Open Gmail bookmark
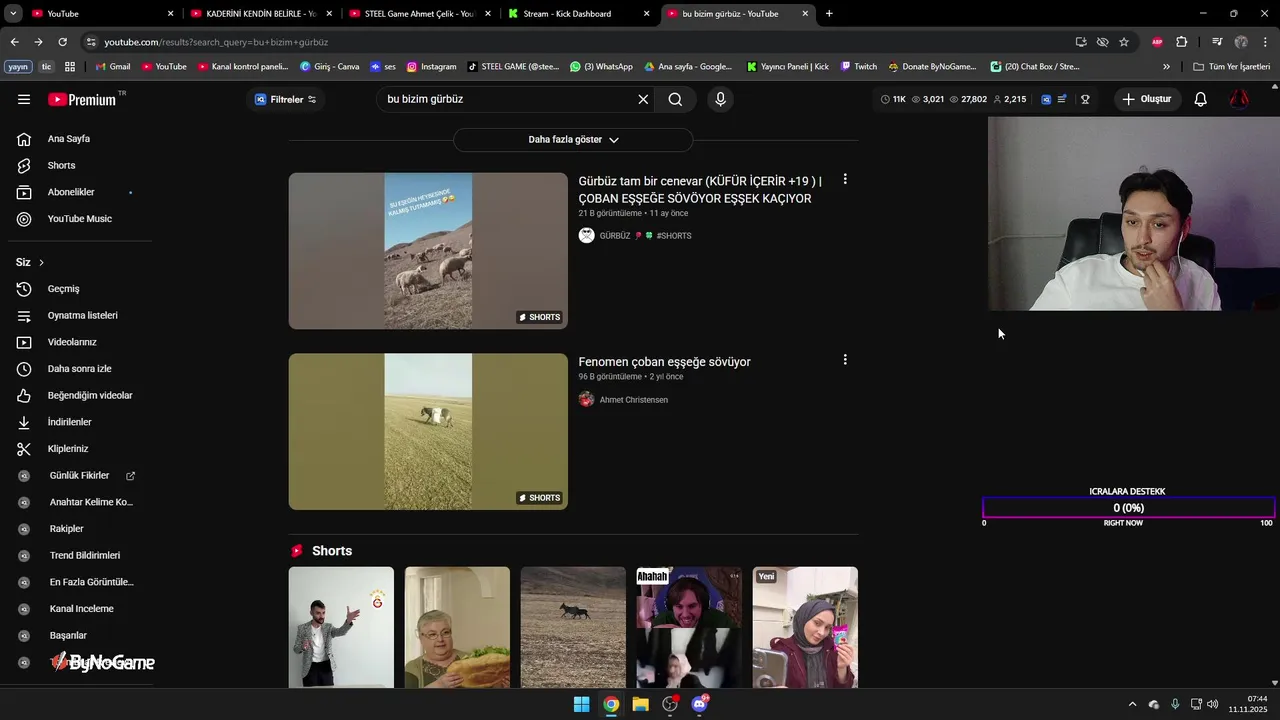The height and width of the screenshot is (720, 1280). pos(113,67)
